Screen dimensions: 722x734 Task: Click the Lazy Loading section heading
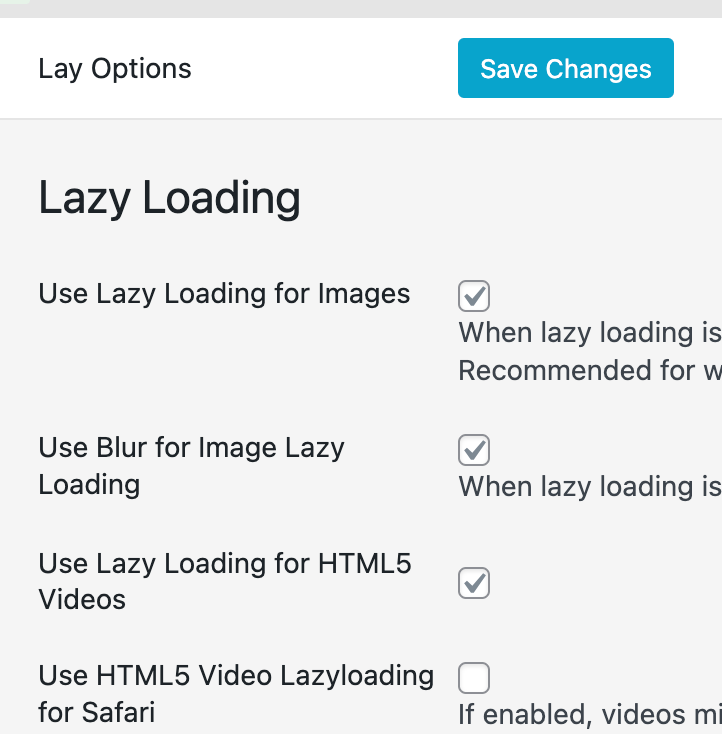169,198
